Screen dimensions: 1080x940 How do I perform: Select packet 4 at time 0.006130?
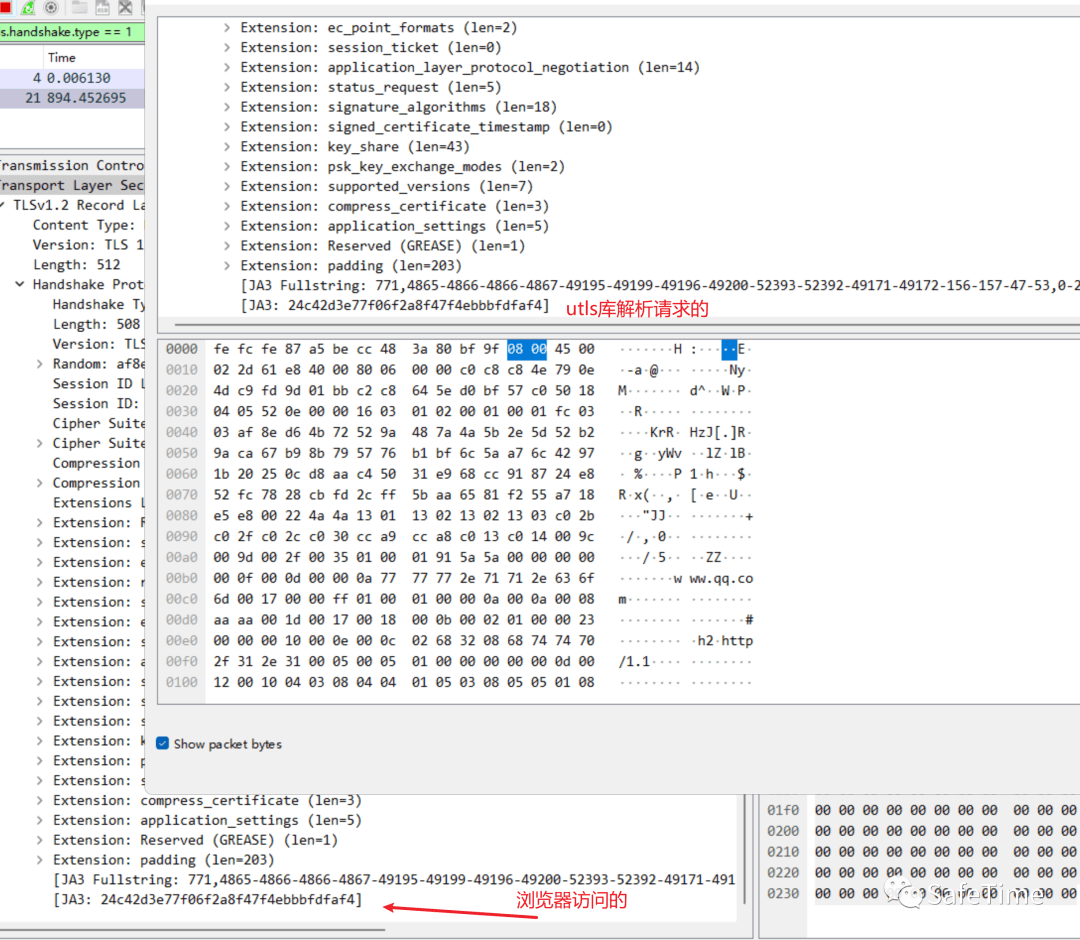[72, 78]
